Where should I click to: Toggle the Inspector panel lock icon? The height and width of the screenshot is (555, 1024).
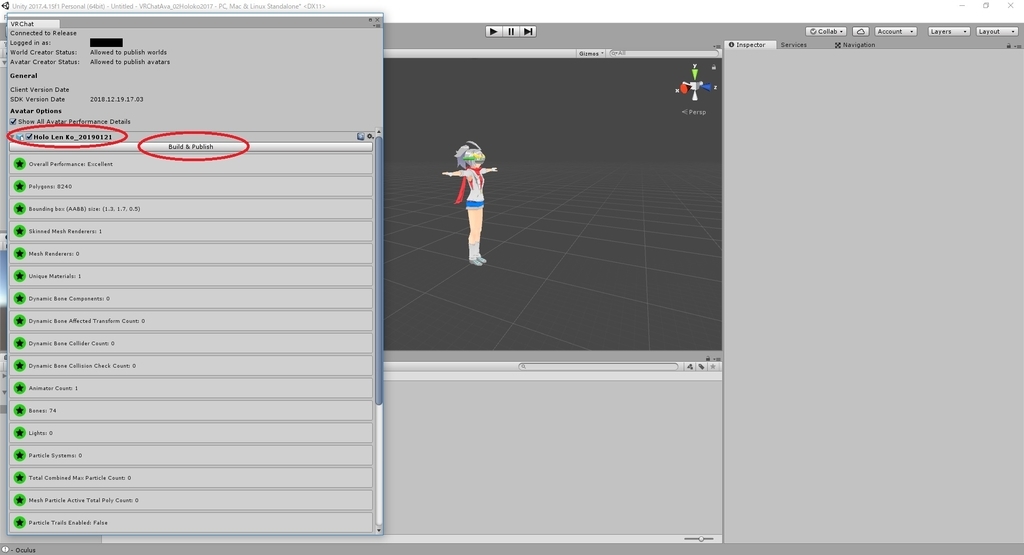[x=1008, y=45]
